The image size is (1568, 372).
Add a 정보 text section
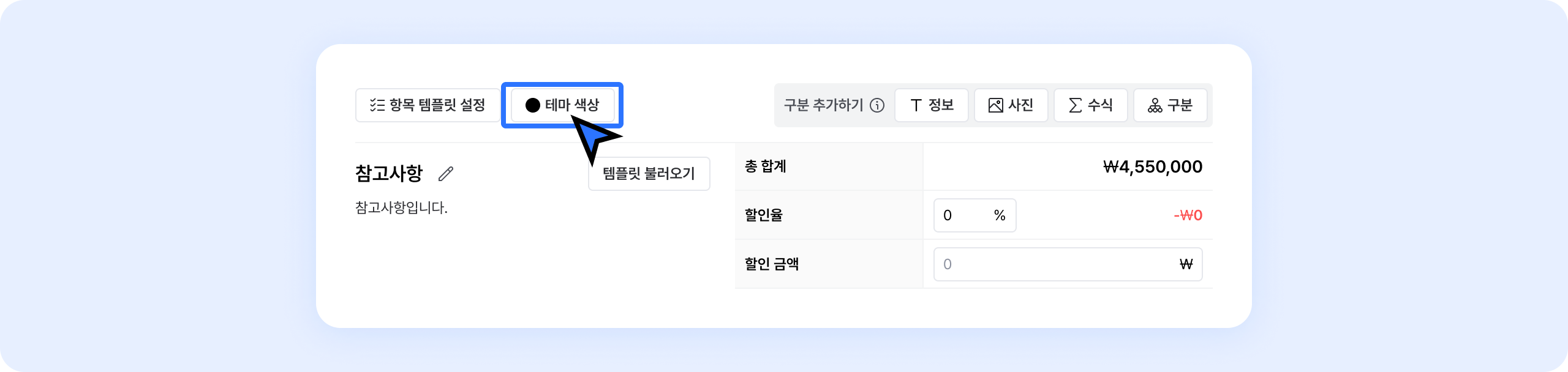[931, 105]
